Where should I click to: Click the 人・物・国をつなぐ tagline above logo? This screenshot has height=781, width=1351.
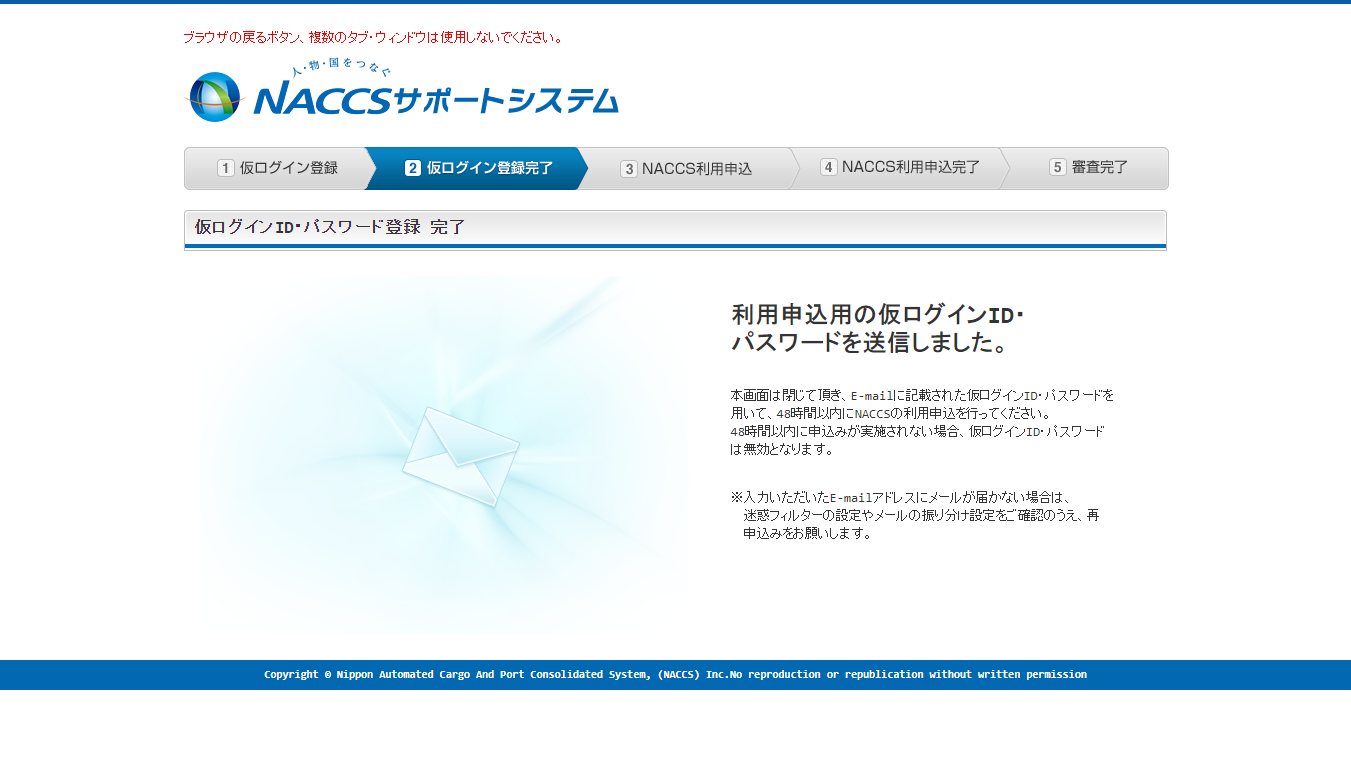click(341, 70)
